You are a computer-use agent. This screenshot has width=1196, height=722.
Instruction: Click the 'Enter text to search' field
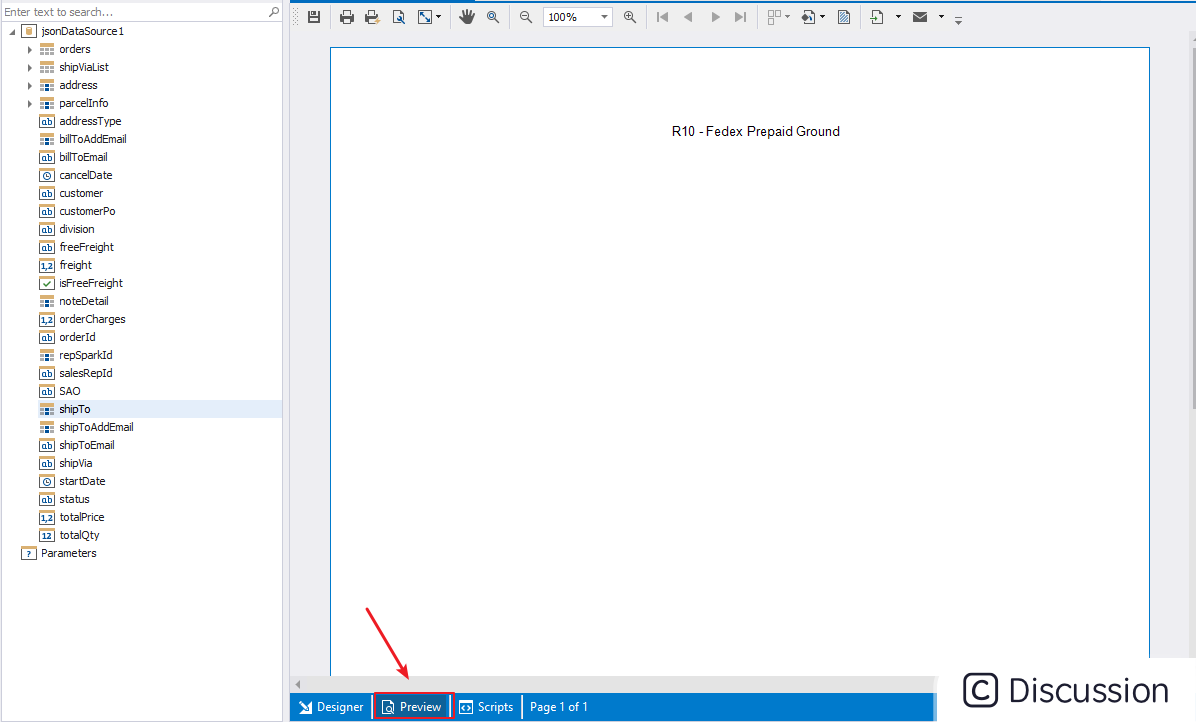click(134, 11)
